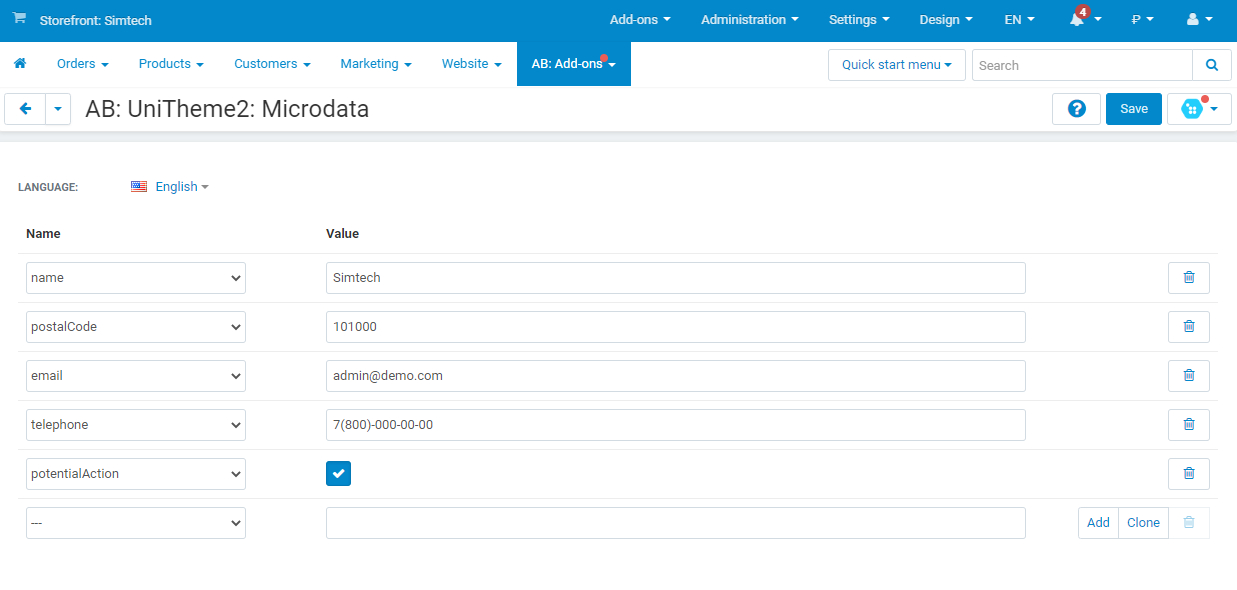
Task: Open the Products menu
Action: 170,64
